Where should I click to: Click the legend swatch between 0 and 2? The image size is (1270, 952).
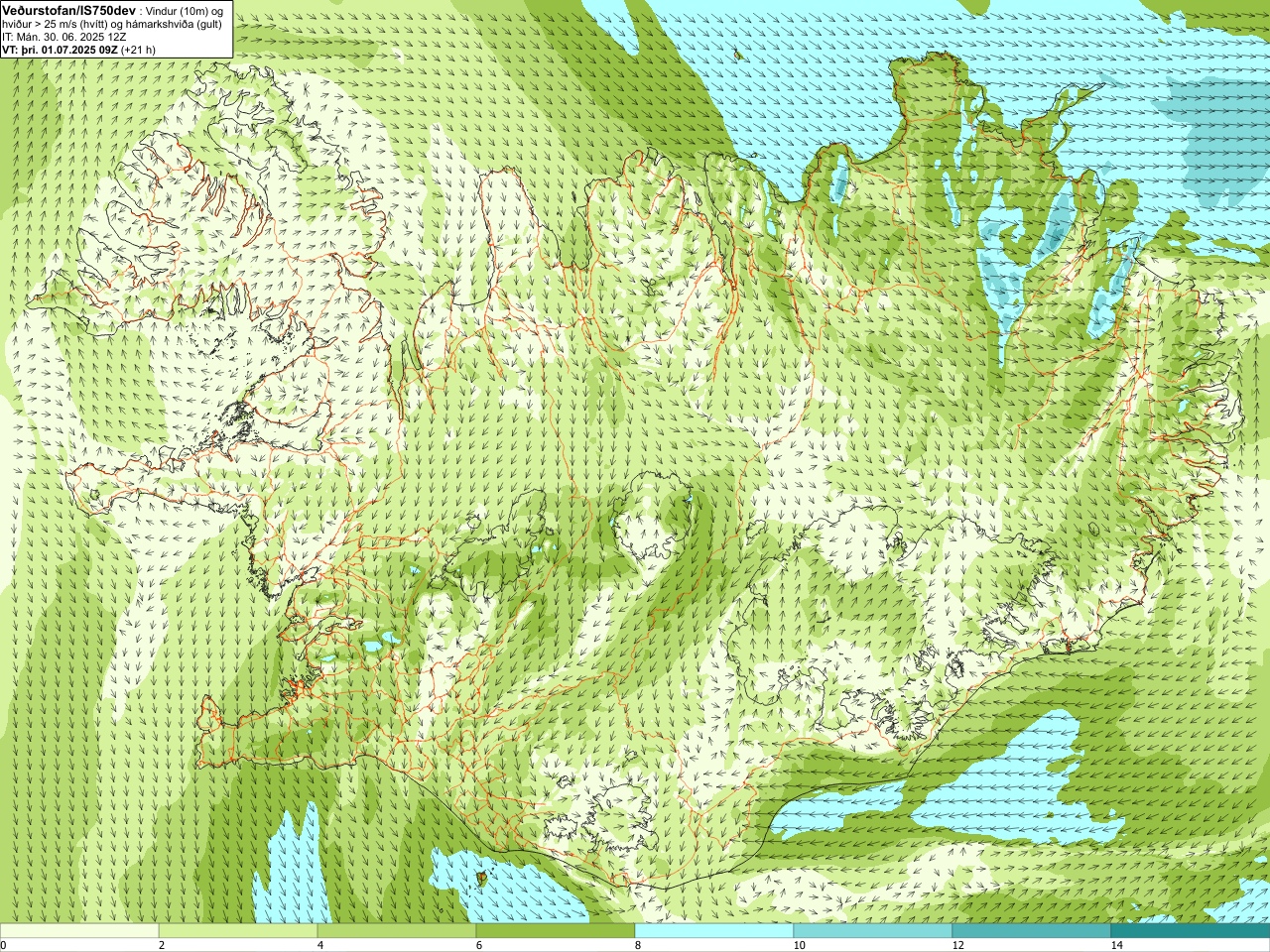click(79, 931)
